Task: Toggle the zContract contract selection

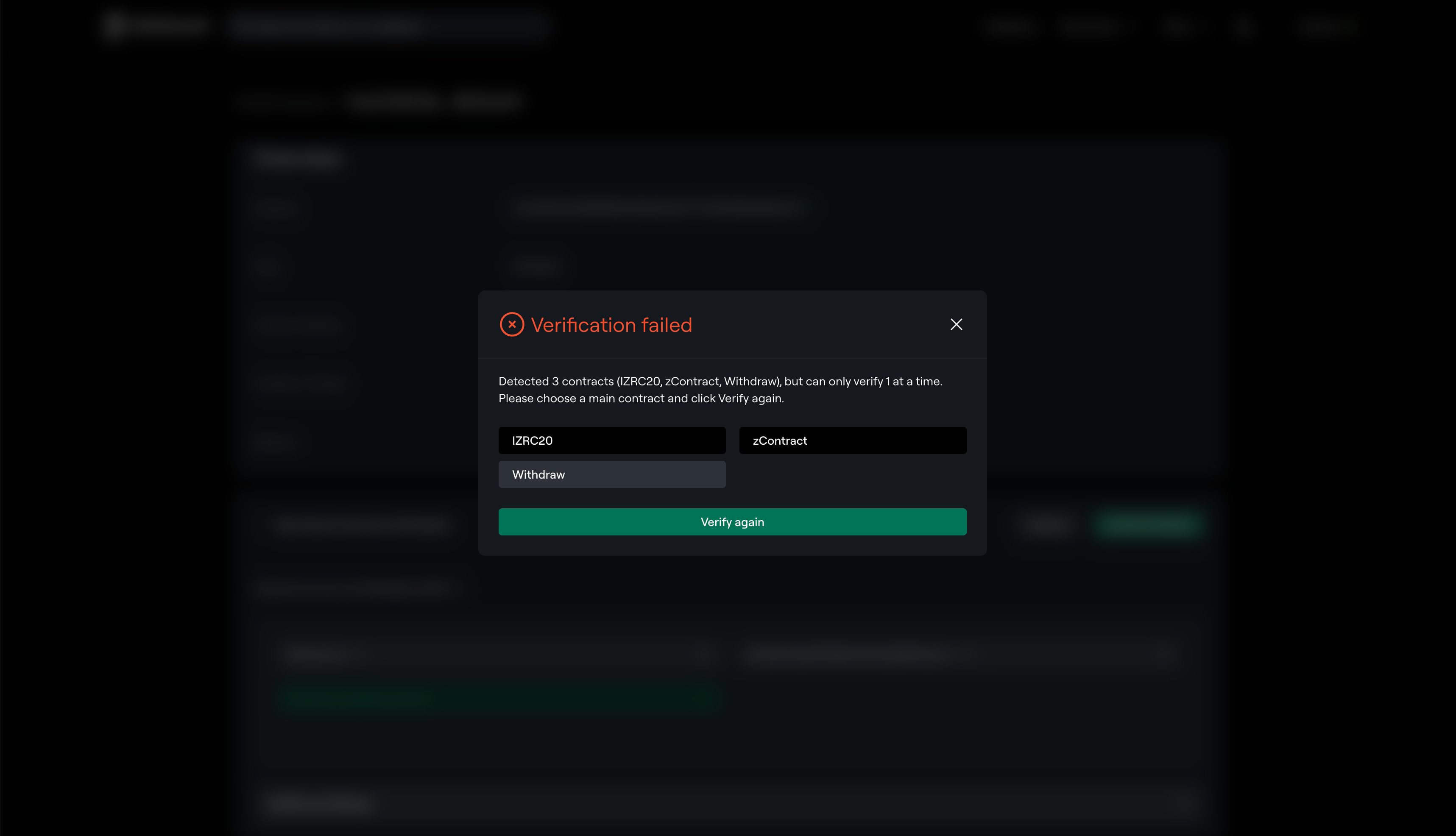Action: (x=852, y=440)
